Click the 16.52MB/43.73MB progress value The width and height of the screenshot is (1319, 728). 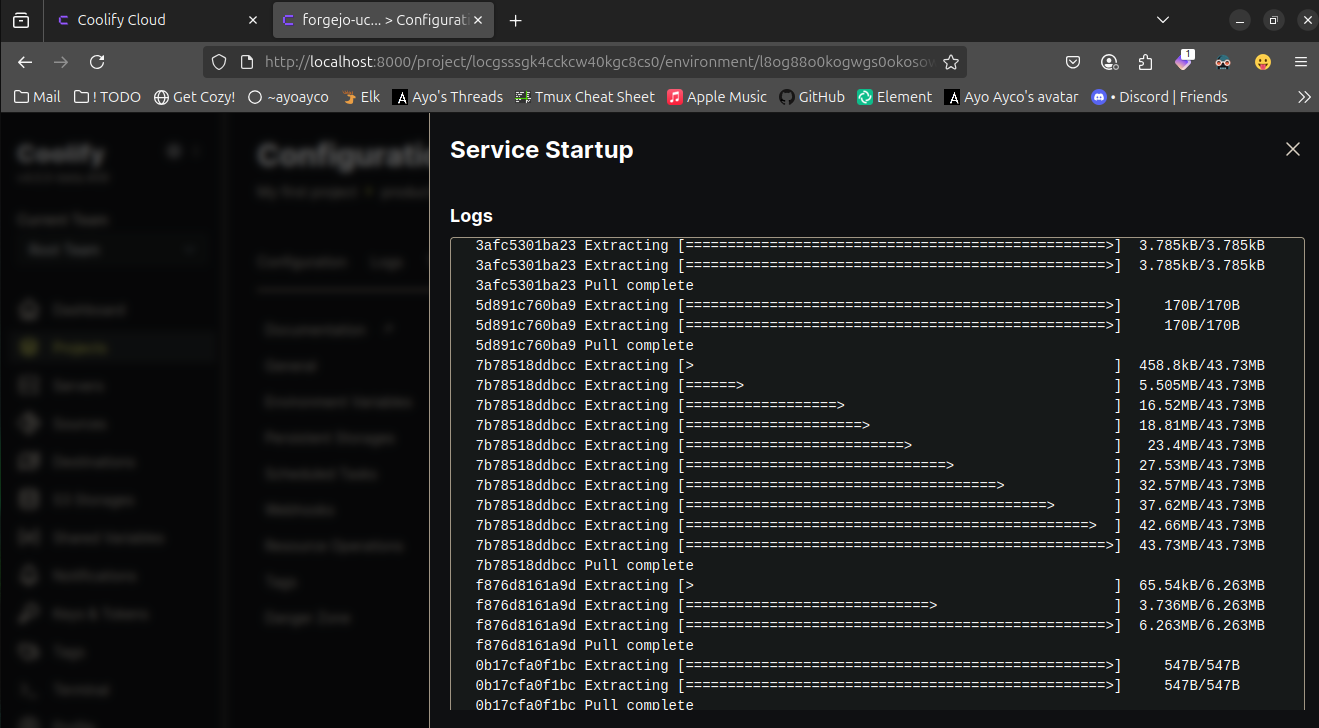[x=1201, y=405]
